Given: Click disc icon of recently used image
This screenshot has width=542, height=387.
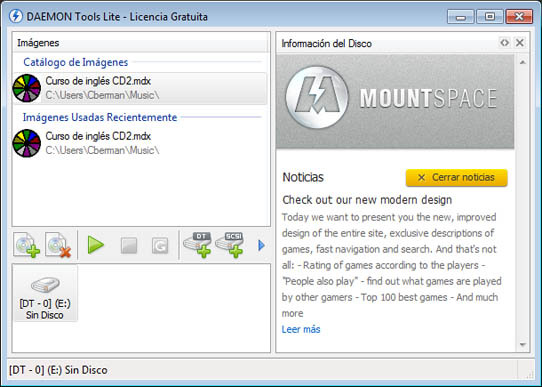Looking at the screenshot, I should coord(27,143).
